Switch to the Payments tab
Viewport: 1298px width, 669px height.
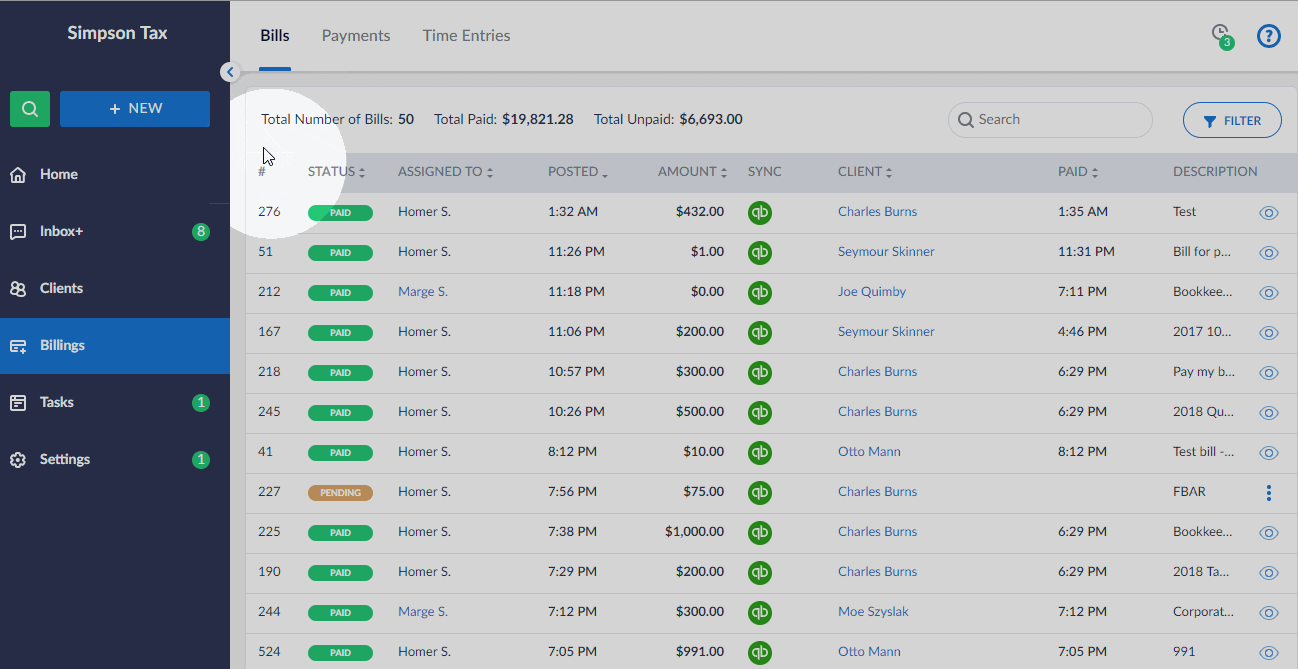[x=356, y=36]
